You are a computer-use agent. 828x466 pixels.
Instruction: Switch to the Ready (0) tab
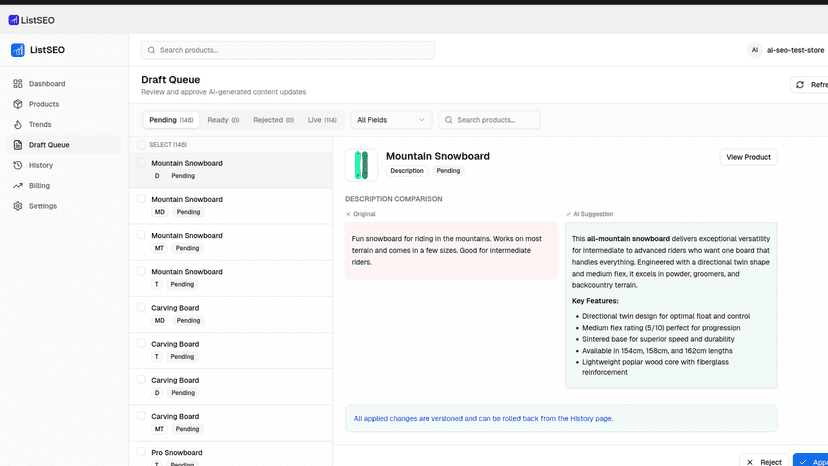(223, 120)
